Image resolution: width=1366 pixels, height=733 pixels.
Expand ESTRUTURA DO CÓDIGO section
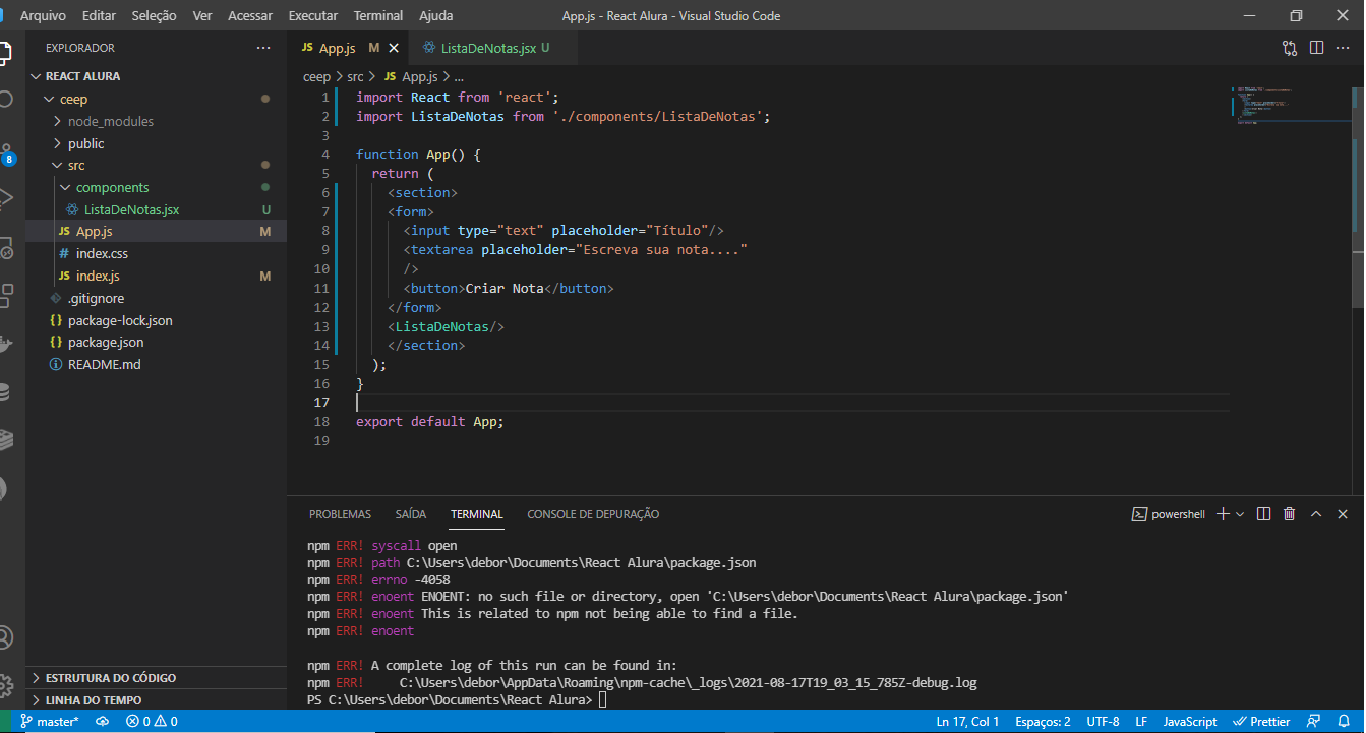[x=155, y=678]
